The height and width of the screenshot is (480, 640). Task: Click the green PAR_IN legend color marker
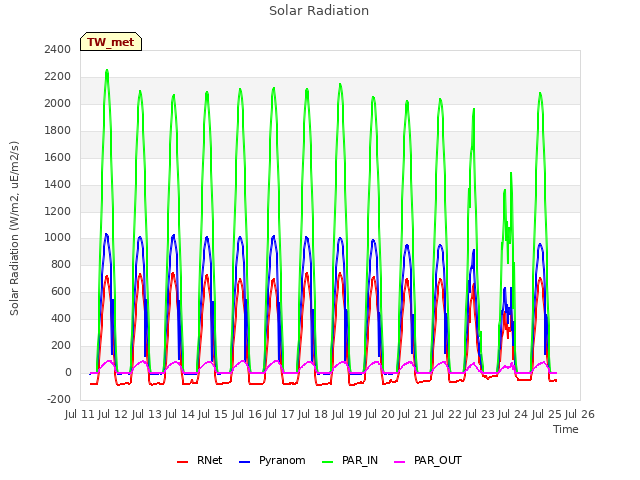pos(327,462)
